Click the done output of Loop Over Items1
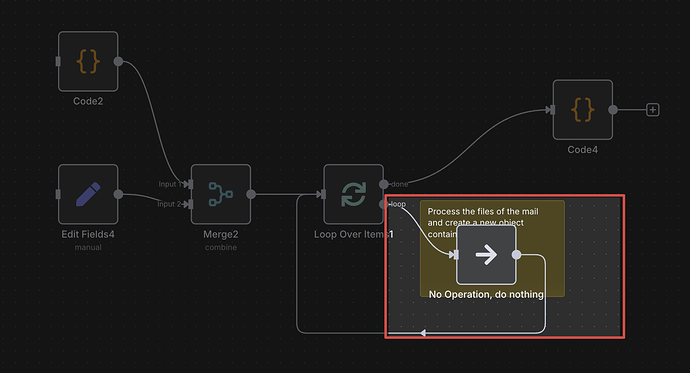Viewport: 690px width, 373px height. tap(384, 184)
